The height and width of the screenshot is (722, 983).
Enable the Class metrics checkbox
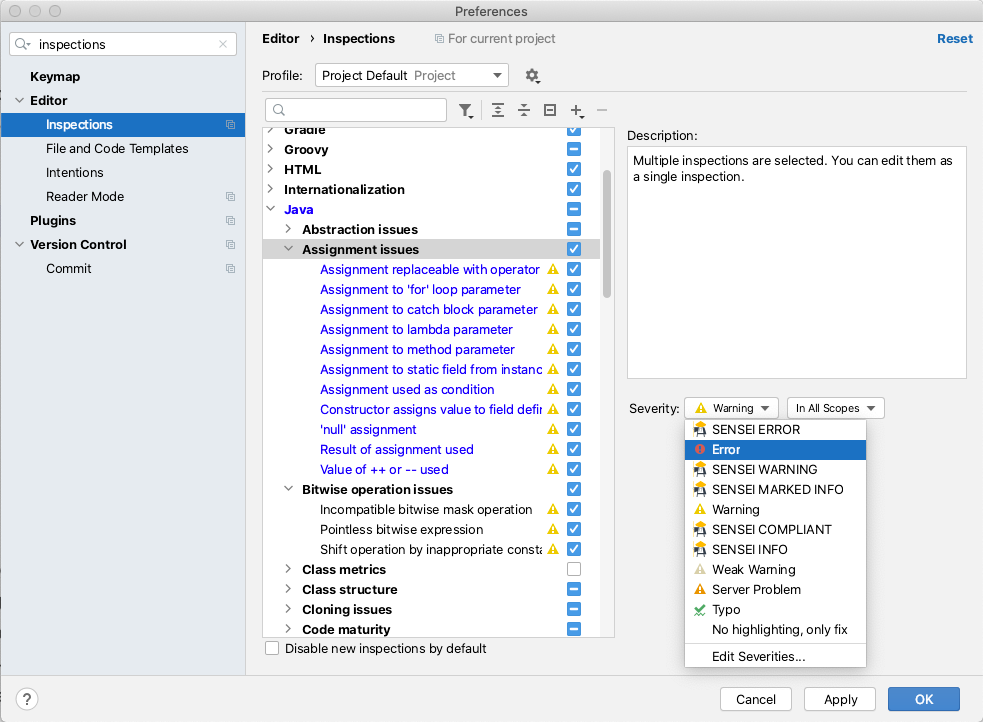[574, 569]
